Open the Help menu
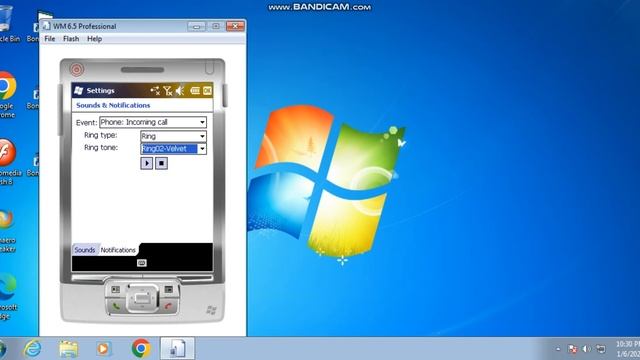 94,39
